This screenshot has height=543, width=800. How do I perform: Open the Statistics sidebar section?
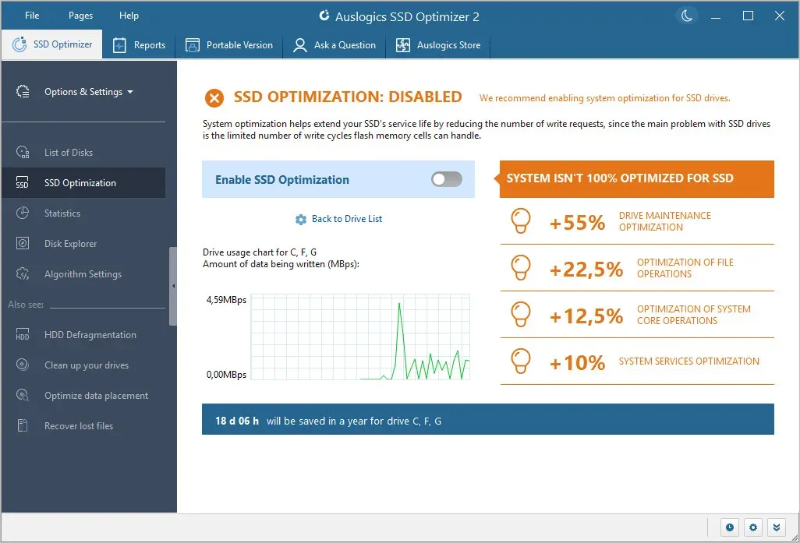(62, 213)
